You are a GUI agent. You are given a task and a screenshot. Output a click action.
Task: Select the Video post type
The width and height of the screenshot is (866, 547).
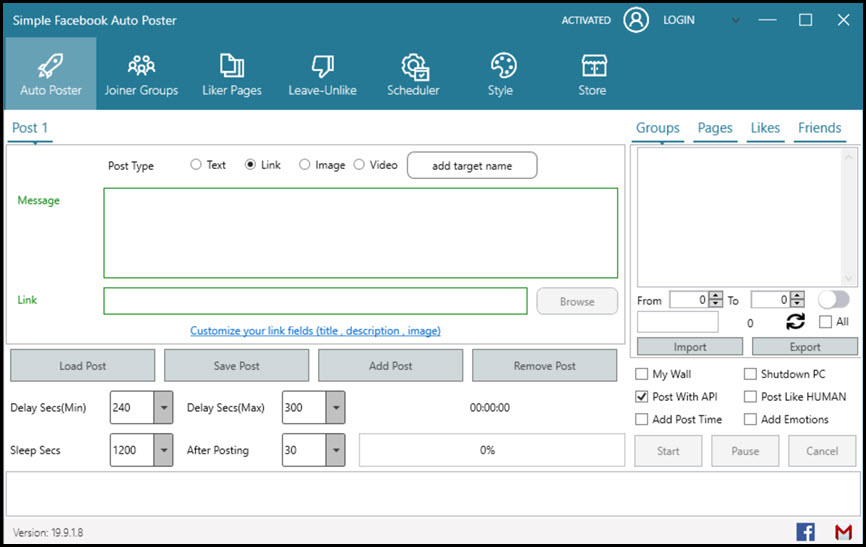359,165
